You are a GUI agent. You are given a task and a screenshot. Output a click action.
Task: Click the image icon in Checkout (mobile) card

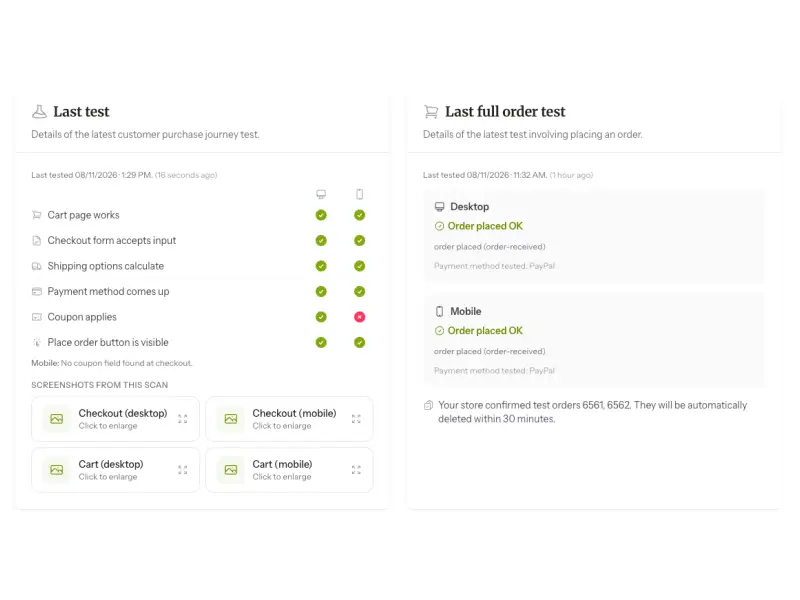click(231, 419)
